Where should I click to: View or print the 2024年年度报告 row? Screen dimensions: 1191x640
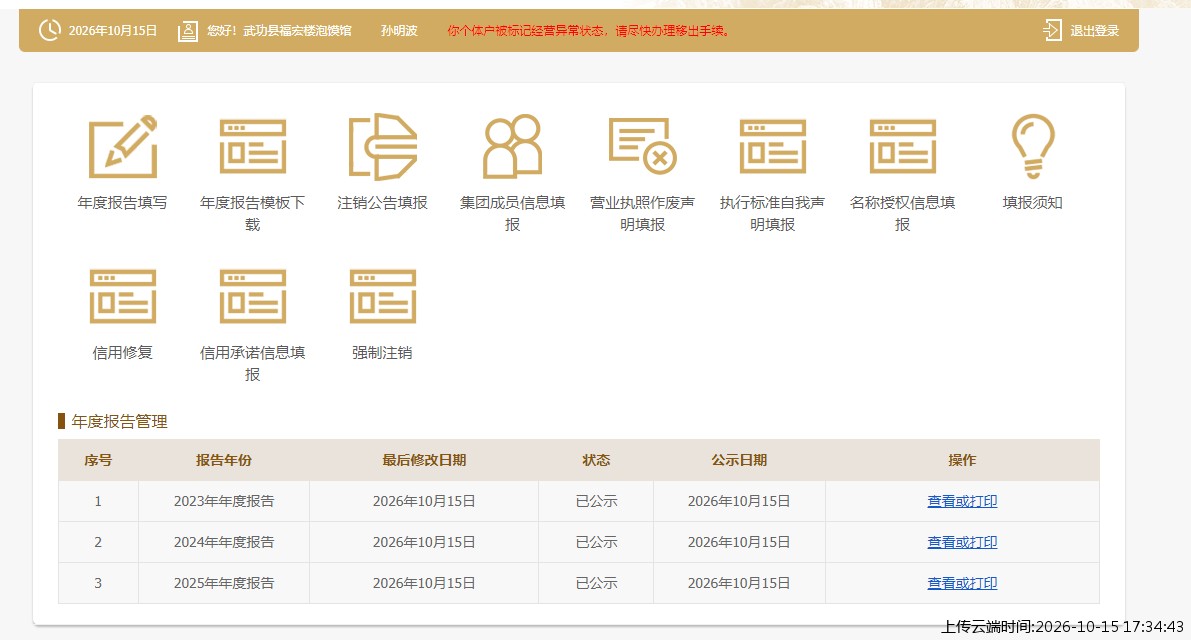962,542
